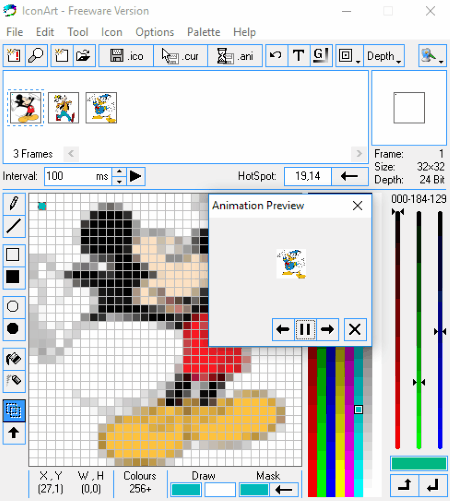Screen dimensions: 450x501
Task: Save as .ico file
Action: coord(126,56)
